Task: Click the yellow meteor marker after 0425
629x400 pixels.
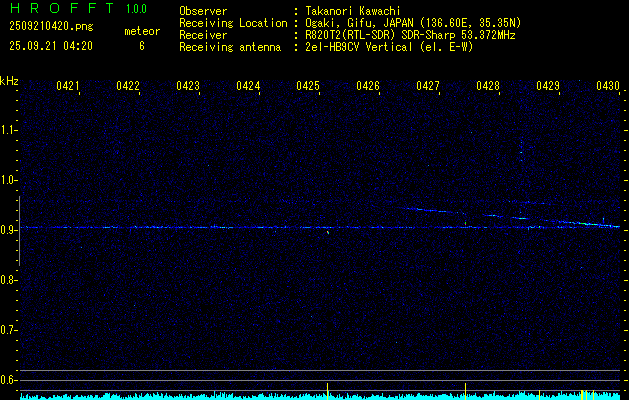Action: tap(327, 391)
